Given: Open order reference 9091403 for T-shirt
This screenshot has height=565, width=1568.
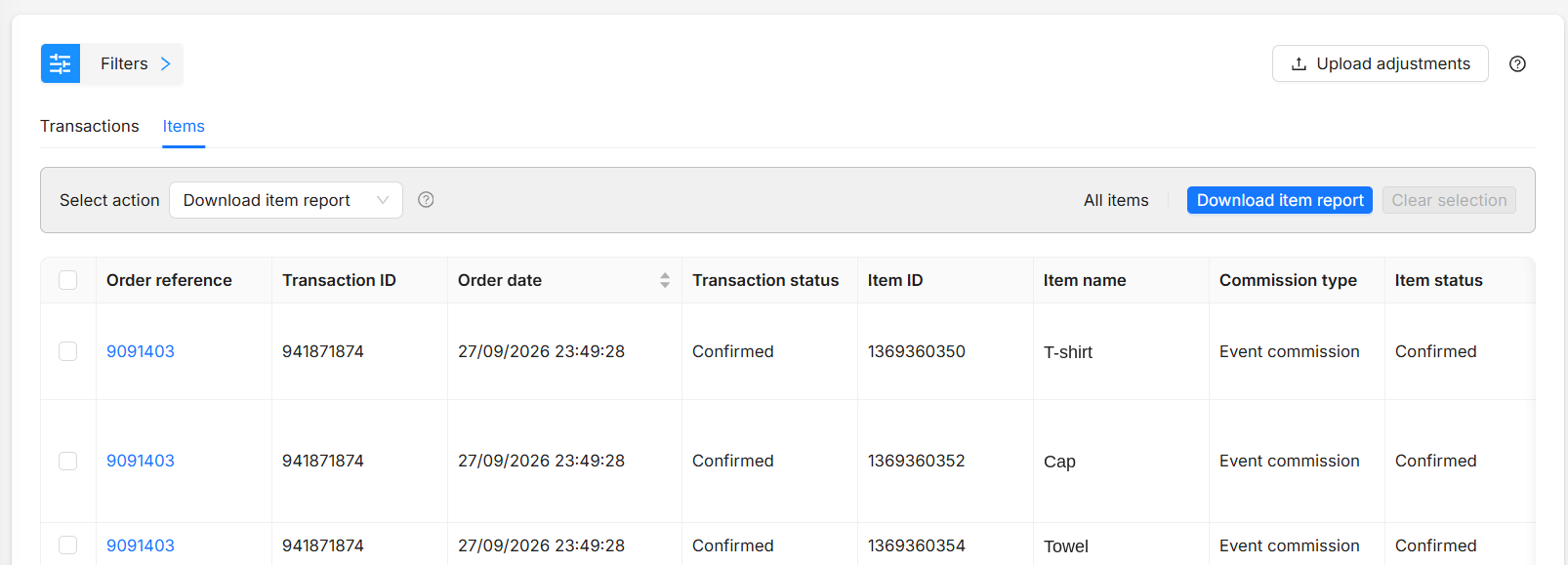Looking at the screenshot, I should click(x=141, y=351).
